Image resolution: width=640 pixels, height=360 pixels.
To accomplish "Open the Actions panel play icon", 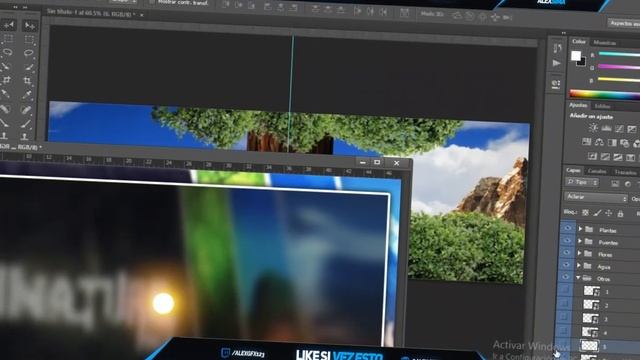I will [556, 63].
